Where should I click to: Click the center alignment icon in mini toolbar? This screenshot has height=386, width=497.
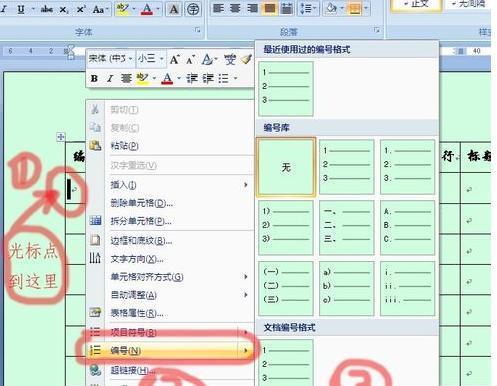126,79
